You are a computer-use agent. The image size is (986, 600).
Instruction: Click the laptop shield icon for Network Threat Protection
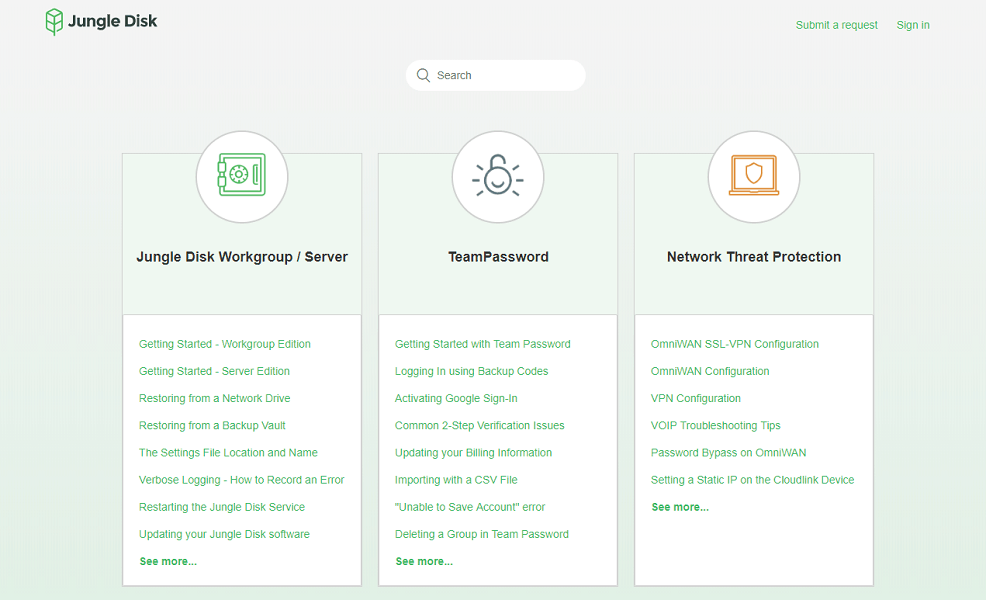(x=754, y=175)
